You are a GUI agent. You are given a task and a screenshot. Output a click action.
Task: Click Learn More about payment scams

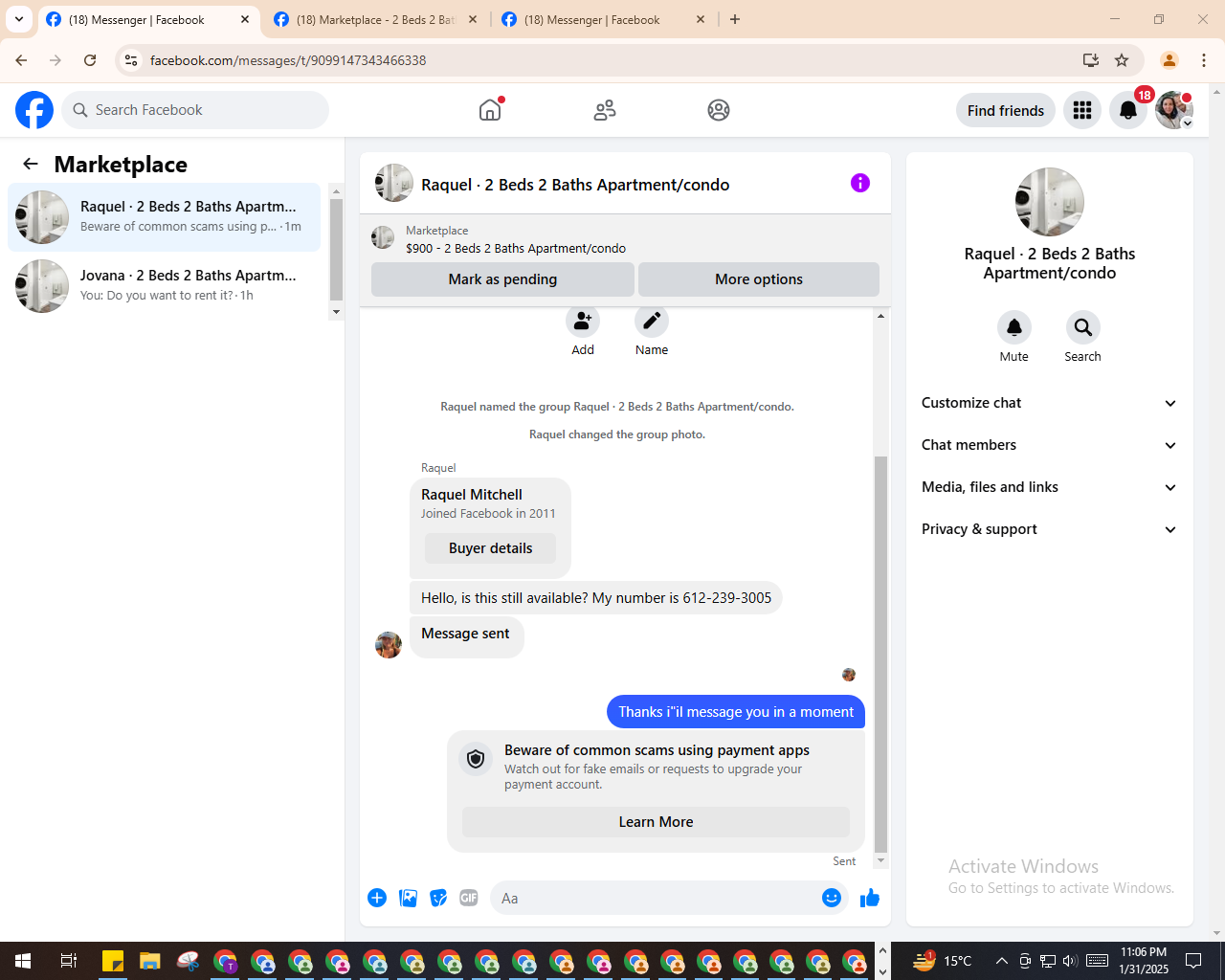656,822
